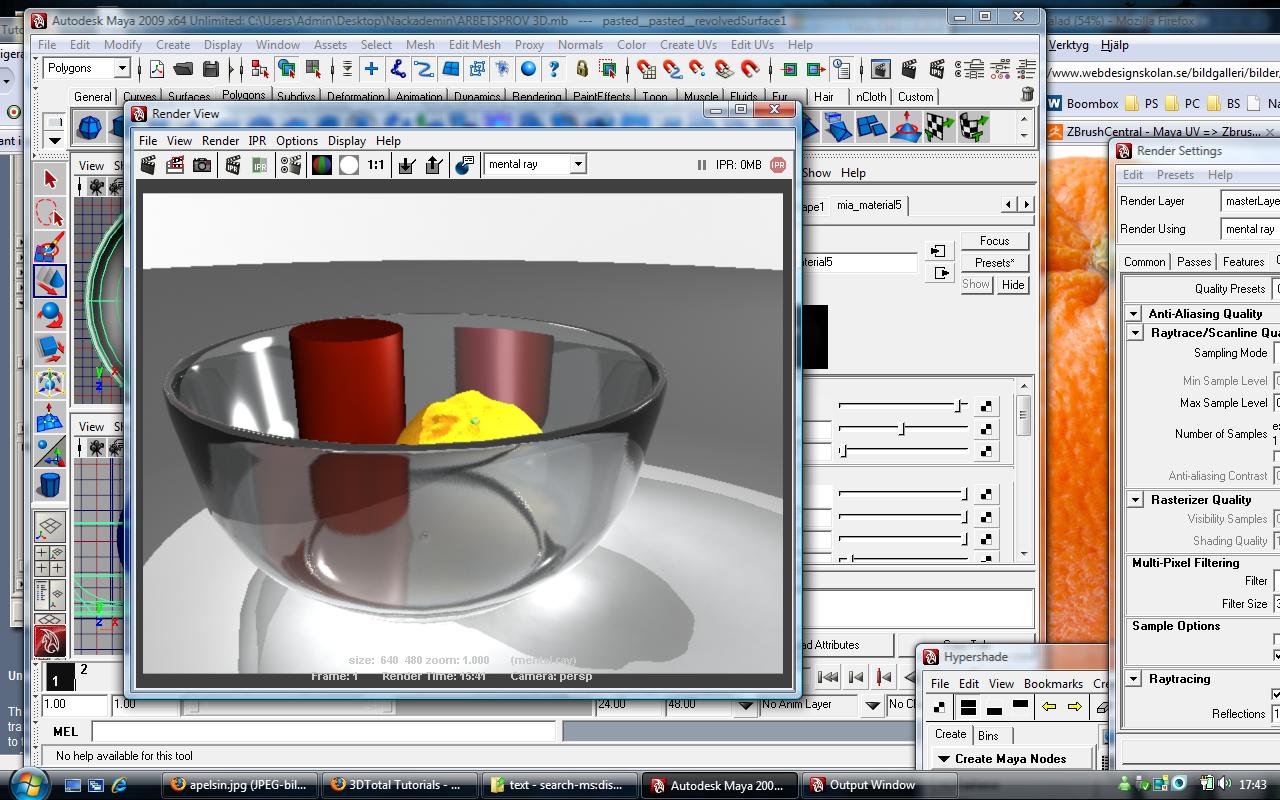This screenshot has width=1280, height=800.
Task: Open the No Anim Layer dropdown arrow
Action: [873, 705]
